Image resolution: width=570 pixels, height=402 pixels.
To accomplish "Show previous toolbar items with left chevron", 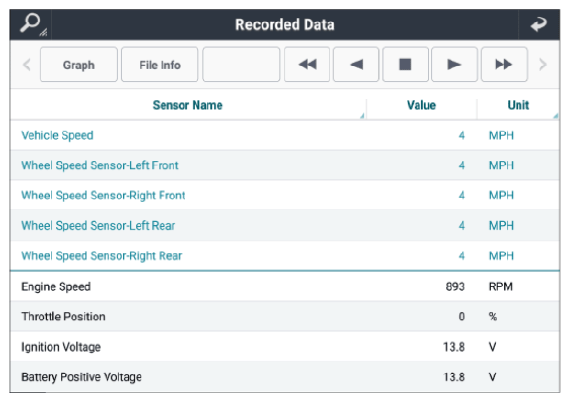I will (27, 65).
